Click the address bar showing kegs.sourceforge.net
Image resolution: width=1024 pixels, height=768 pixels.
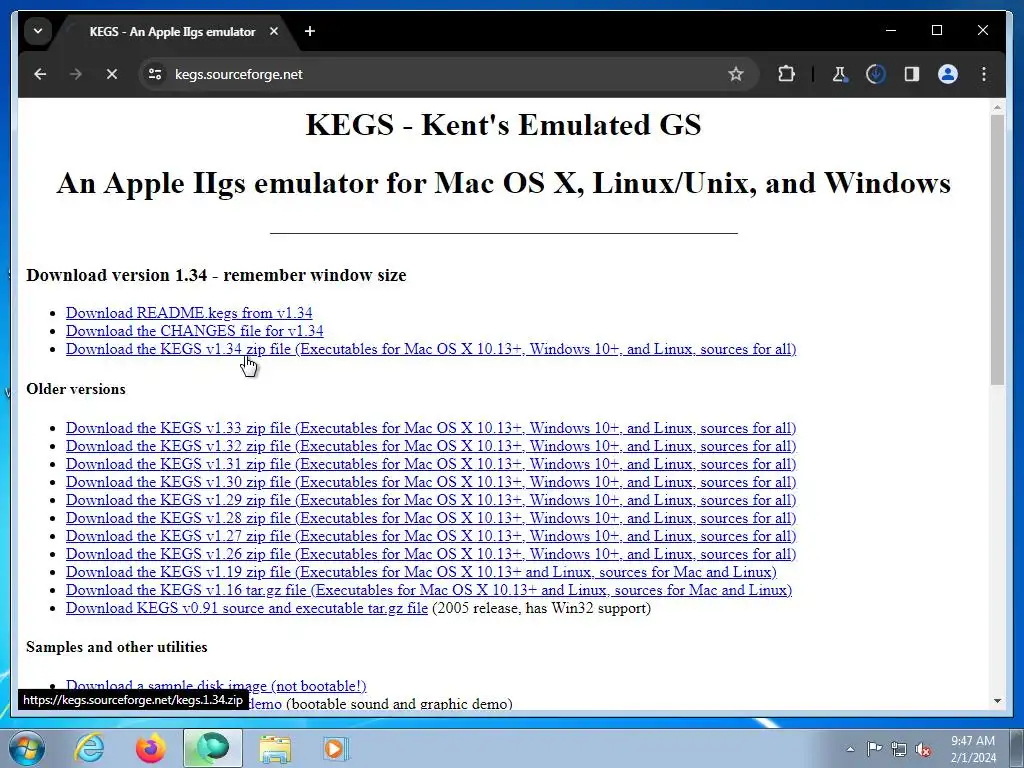[x=447, y=74]
